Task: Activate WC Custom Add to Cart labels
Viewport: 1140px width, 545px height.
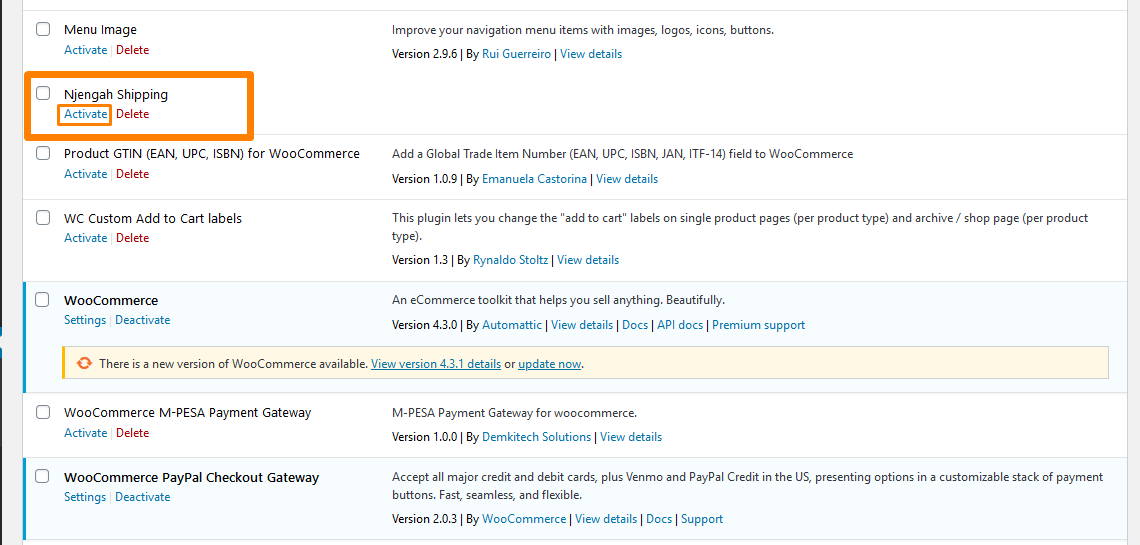Action: coord(86,238)
